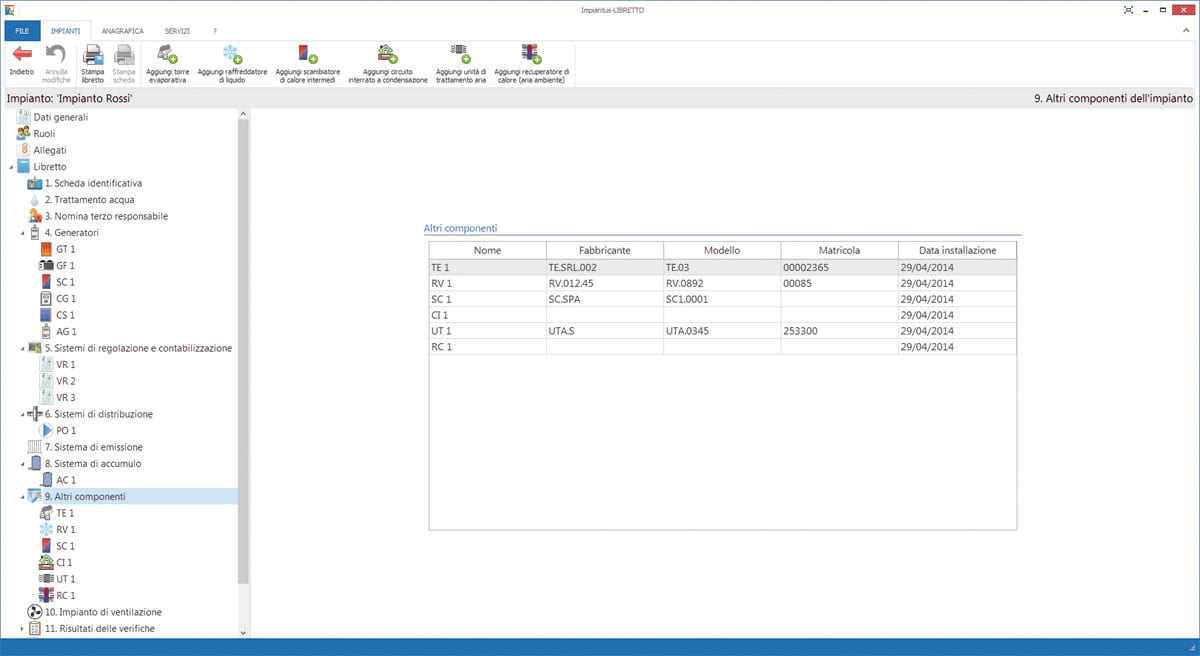
Task: Expand 11. Risultati delle verifiche node
Action: click(22, 628)
